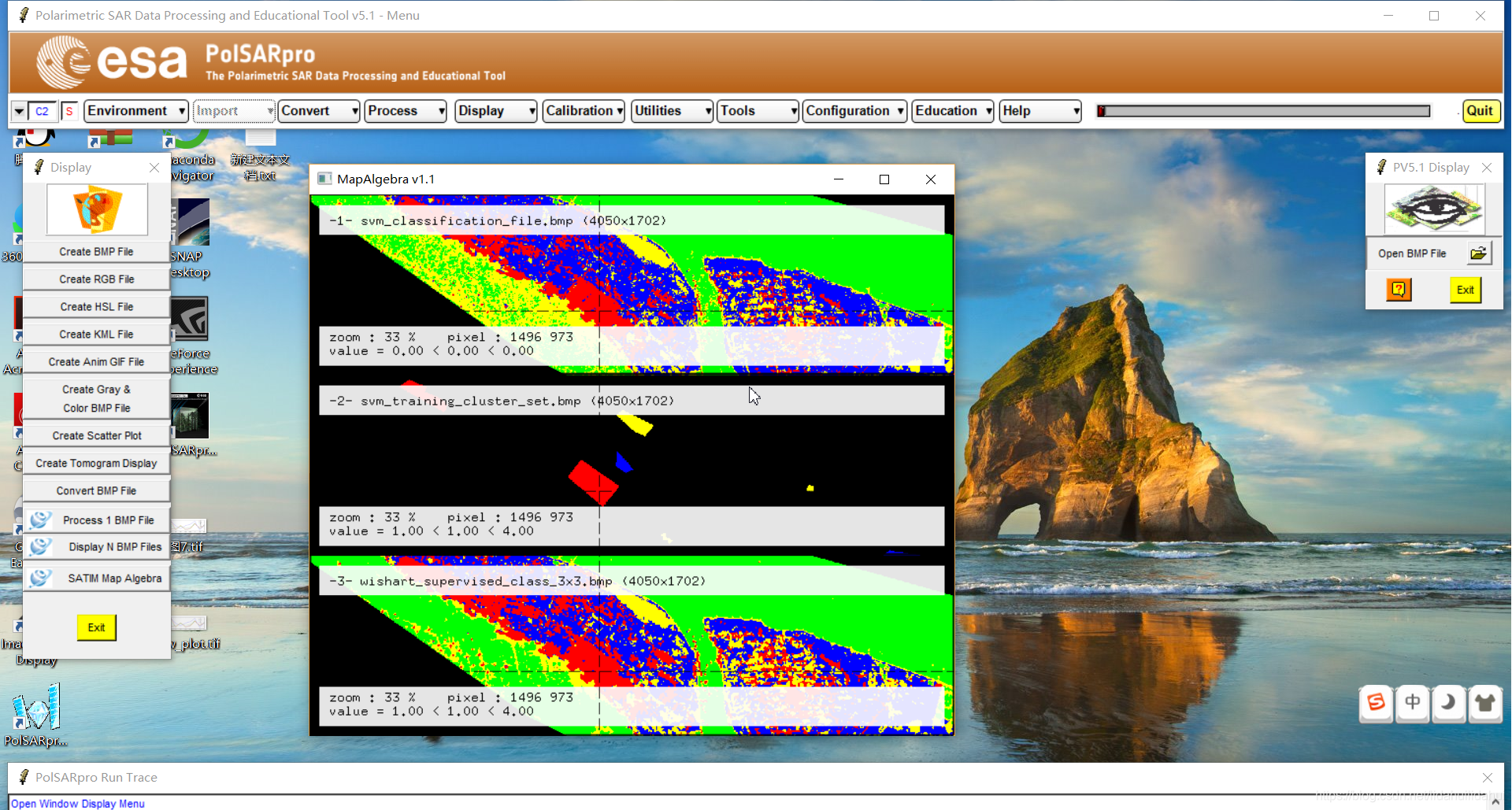Click the help question mark icon
The width and height of the screenshot is (1512, 810).
[x=1399, y=290]
